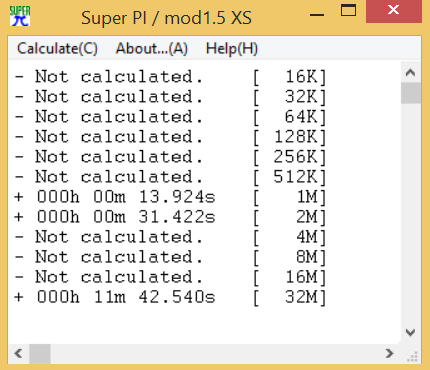Select the 4M not calculated row
The image size is (430, 370).
pos(171,237)
